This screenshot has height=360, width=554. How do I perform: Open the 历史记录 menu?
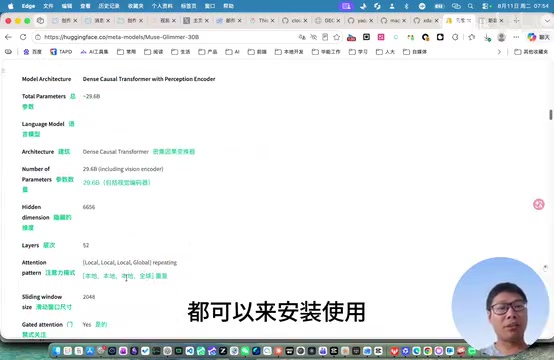pos(109,6)
